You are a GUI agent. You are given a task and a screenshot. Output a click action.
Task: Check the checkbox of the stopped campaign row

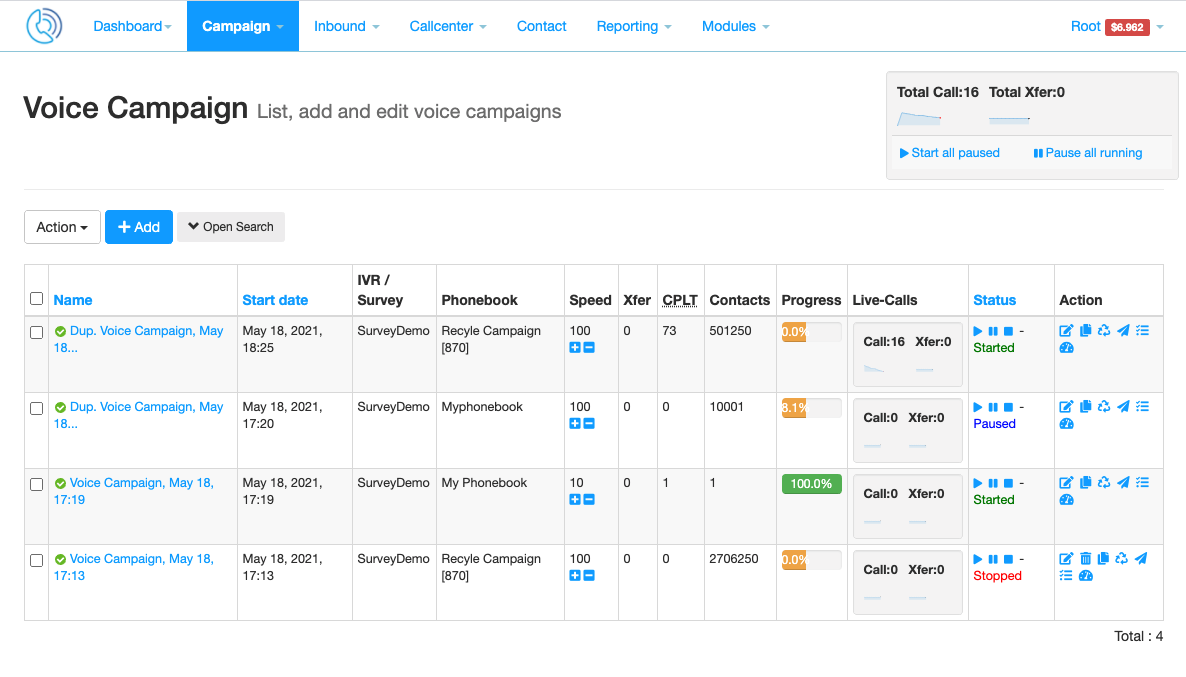coord(37,561)
